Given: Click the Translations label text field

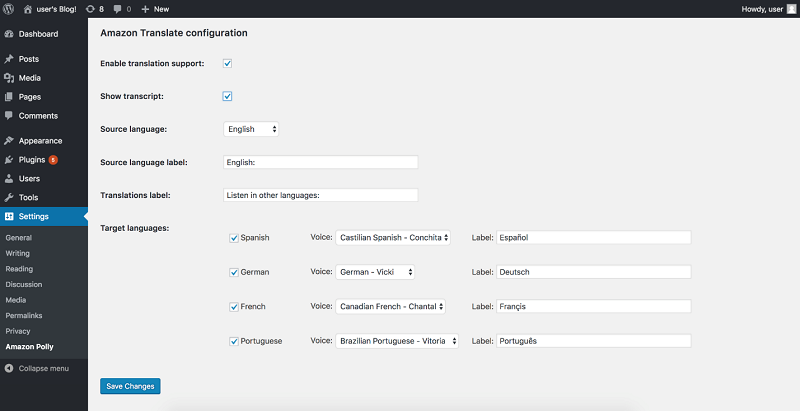Looking at the screenshot, I should point(321,195).
